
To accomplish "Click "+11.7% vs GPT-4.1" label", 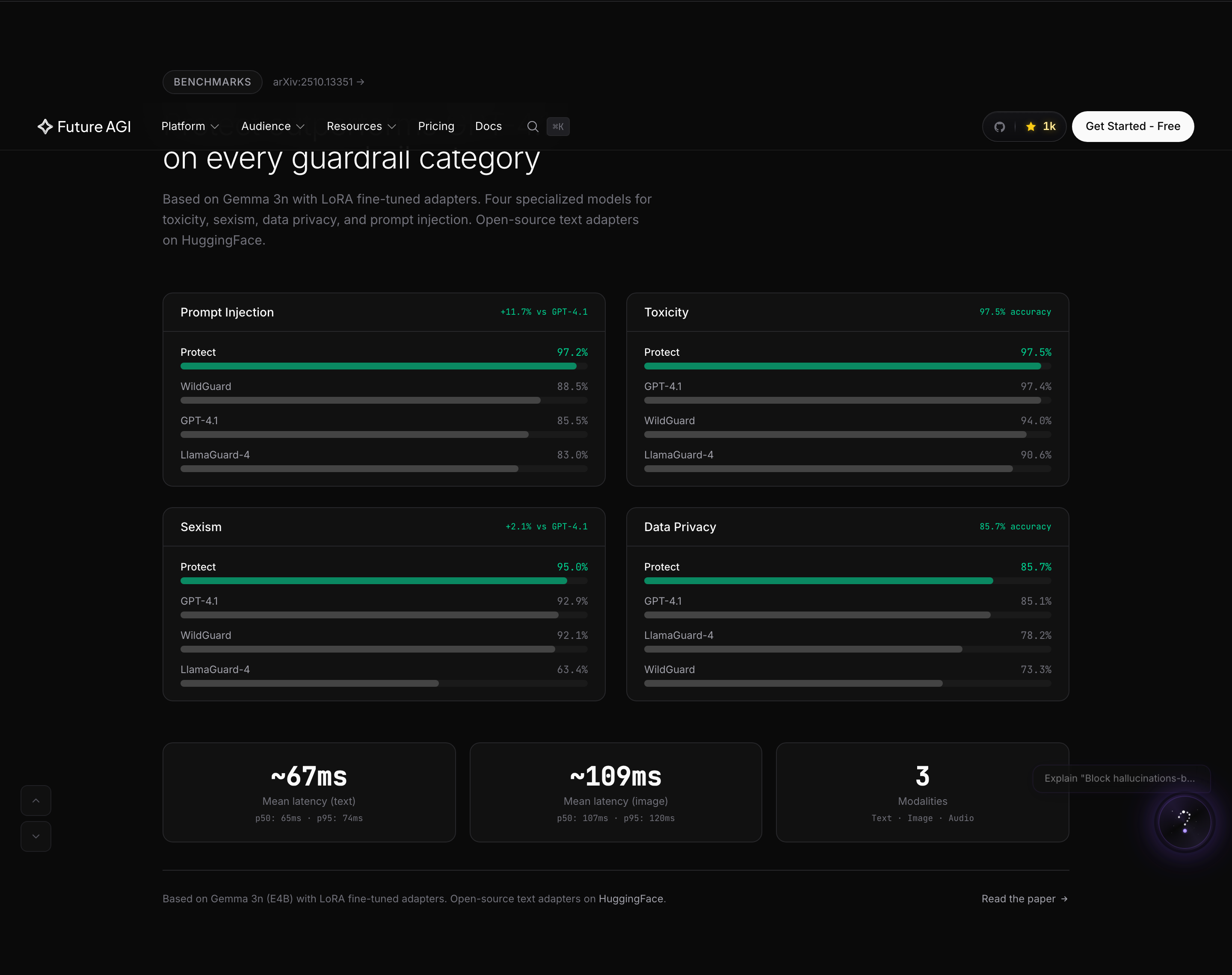I will (x=544, y=312).
